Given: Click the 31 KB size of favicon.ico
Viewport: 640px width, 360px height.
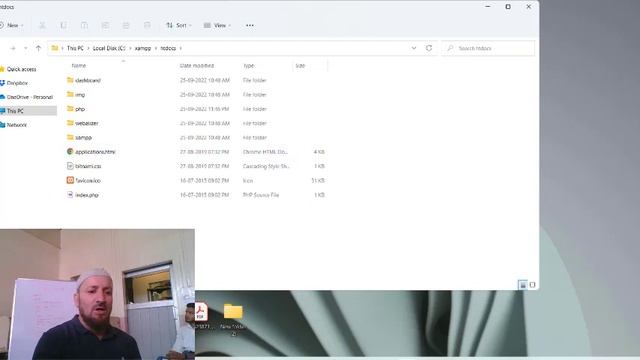Looking at the screenshot, I should [x=318, y=180].
